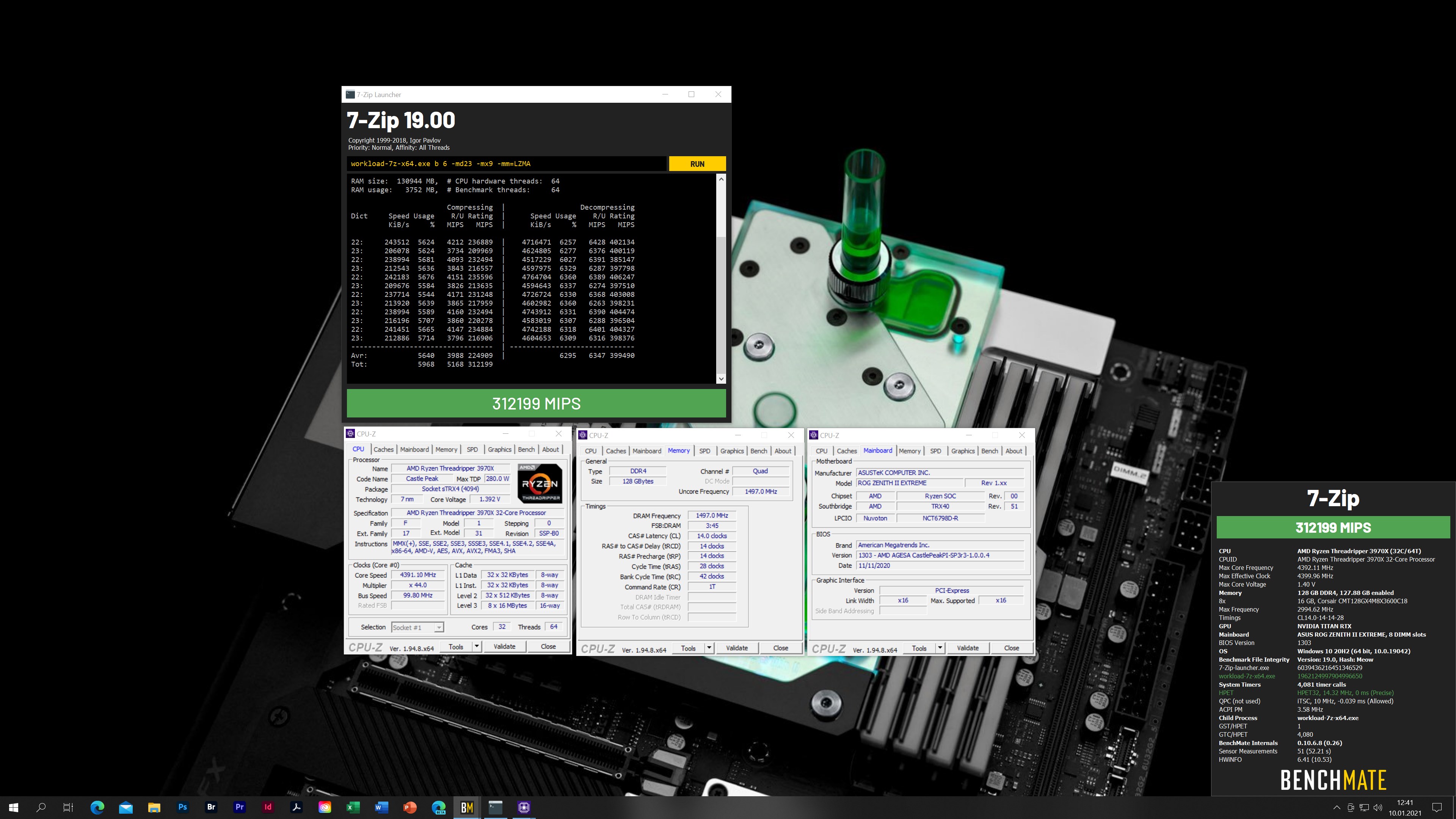The image size is (1456, 819).
Task: Click the 7-Zip output scrollbar up arrow
Action: (x=721, y=179)
